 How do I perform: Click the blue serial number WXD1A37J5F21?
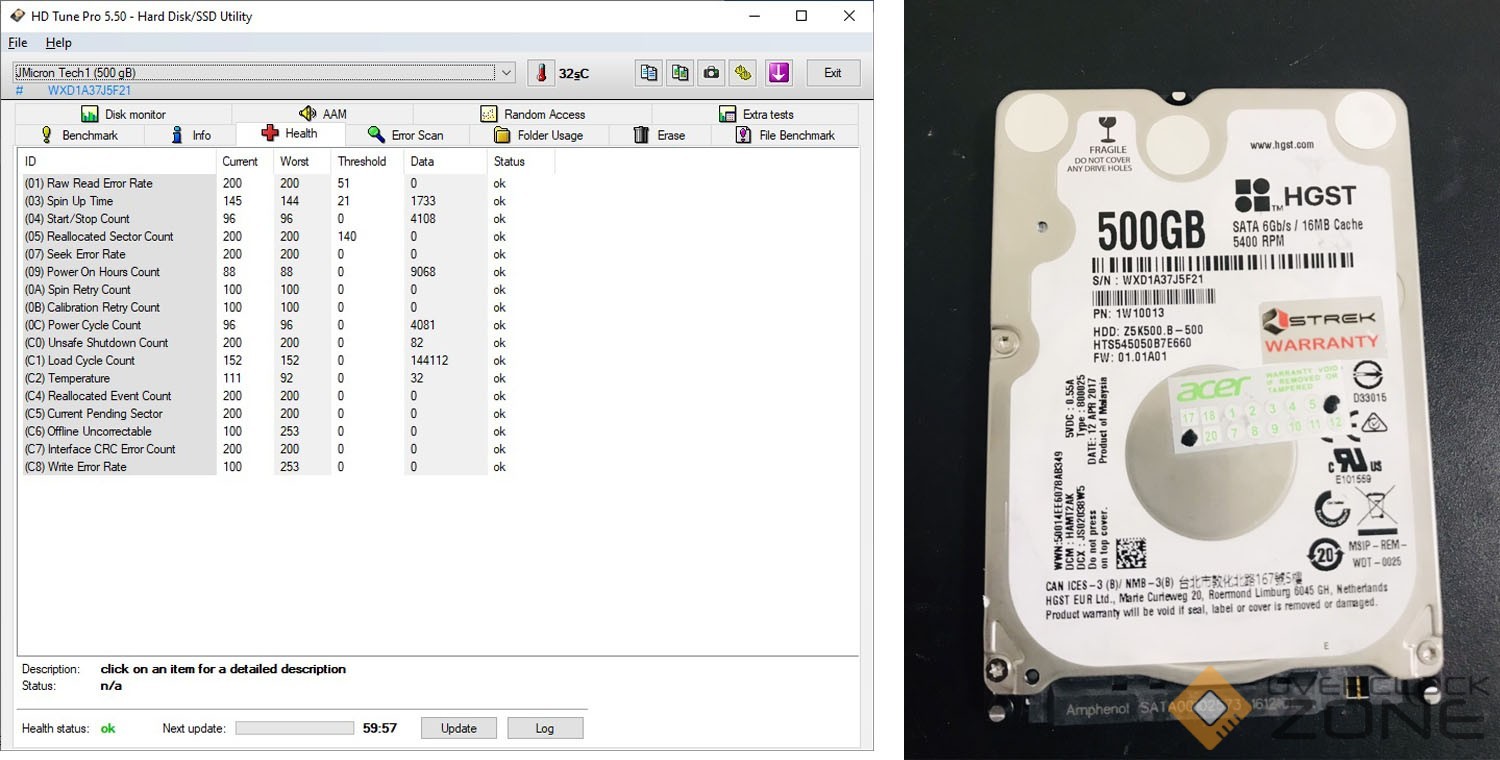tap(90, 91)
